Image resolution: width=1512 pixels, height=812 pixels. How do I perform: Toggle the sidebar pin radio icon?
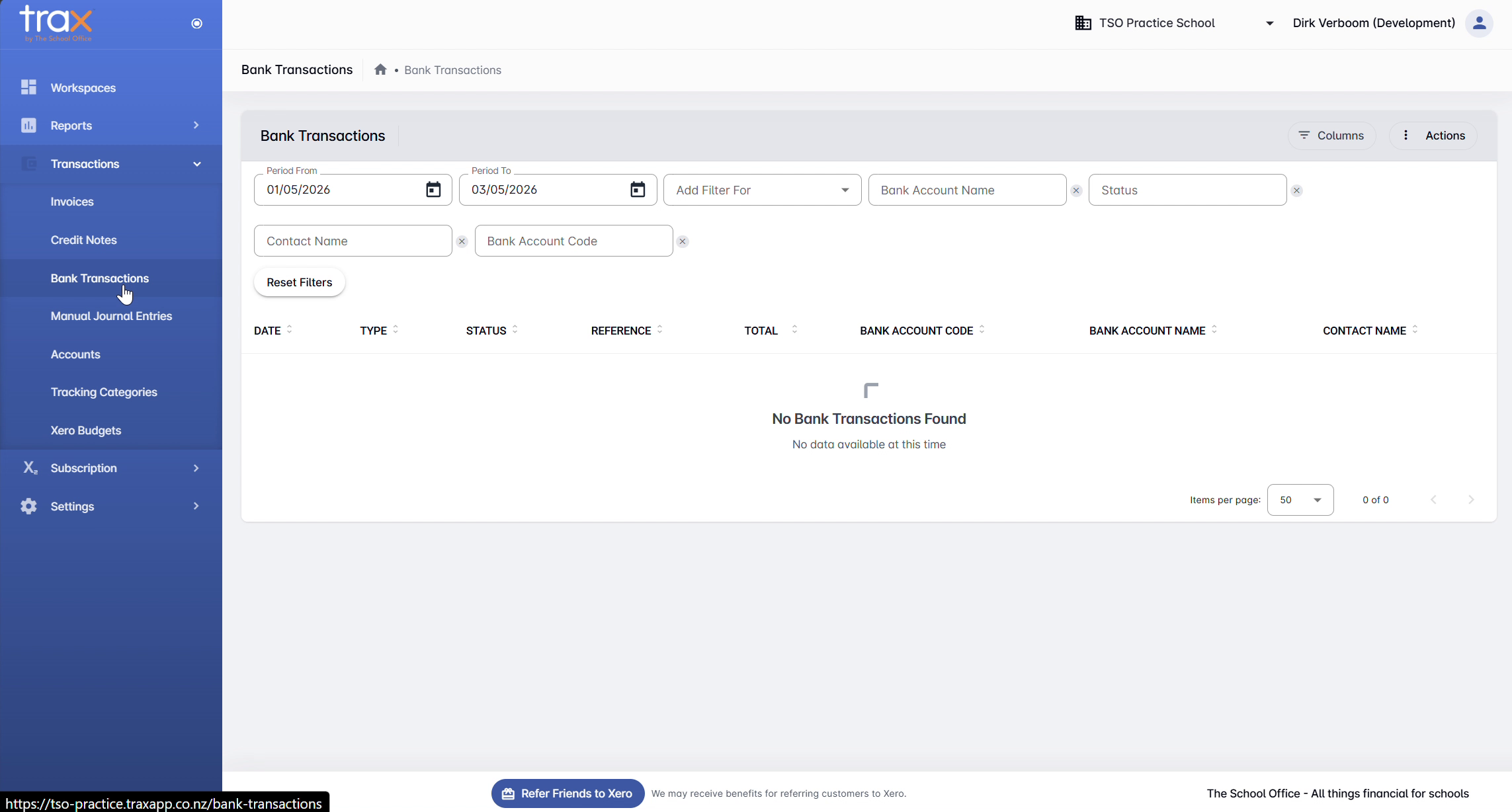tap(196, 24)
